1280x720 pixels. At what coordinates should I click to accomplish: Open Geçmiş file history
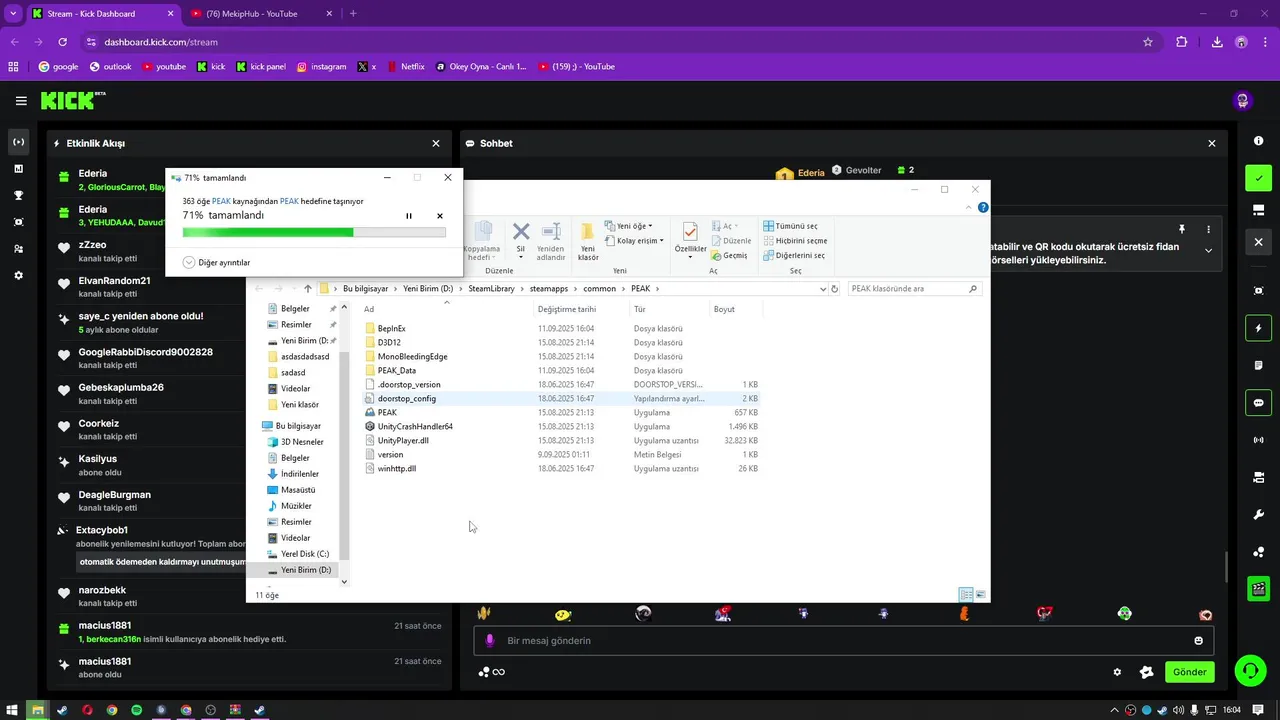tap(729, 255)
